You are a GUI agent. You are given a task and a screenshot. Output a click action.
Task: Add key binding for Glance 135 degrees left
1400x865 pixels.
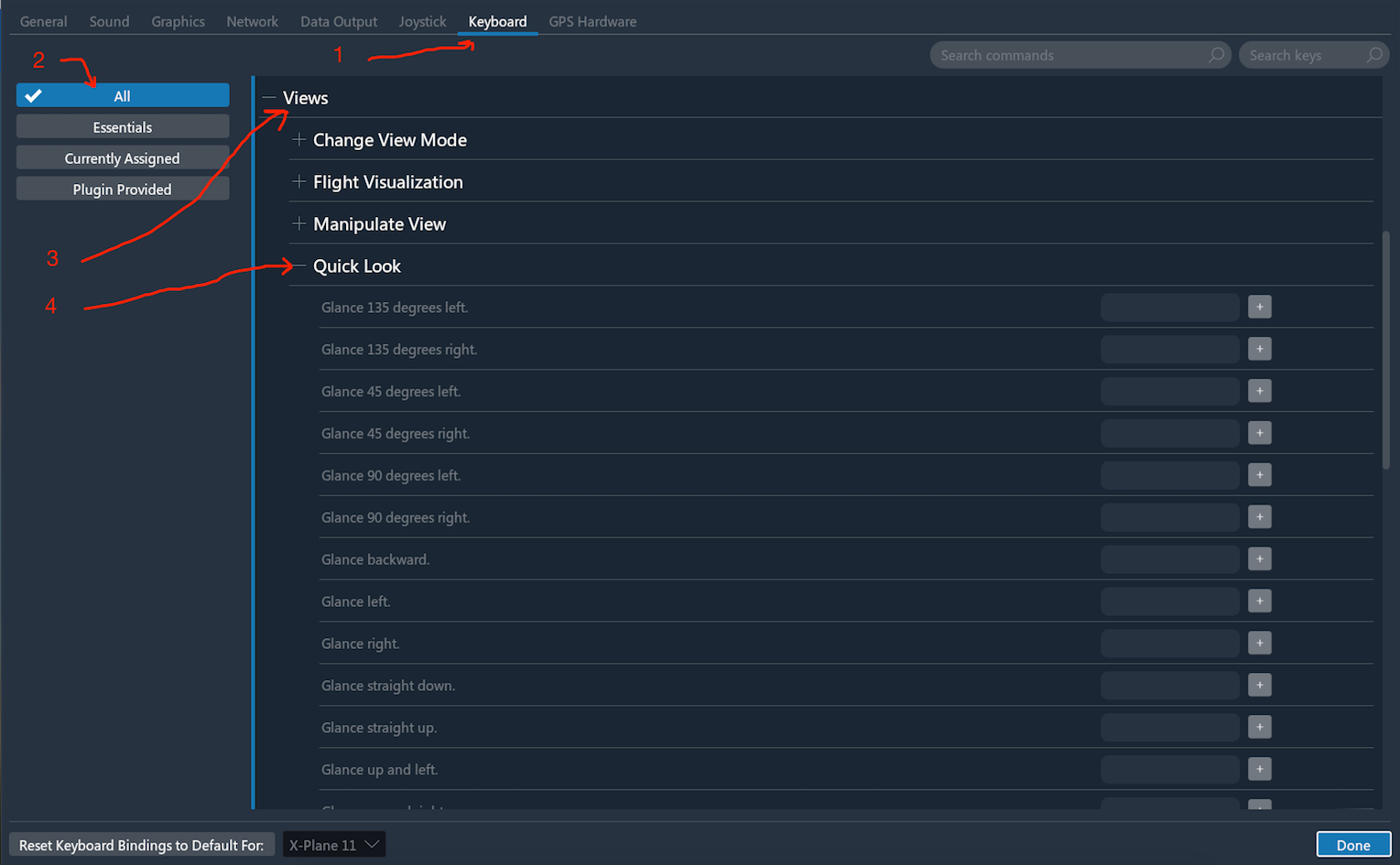1260,308
